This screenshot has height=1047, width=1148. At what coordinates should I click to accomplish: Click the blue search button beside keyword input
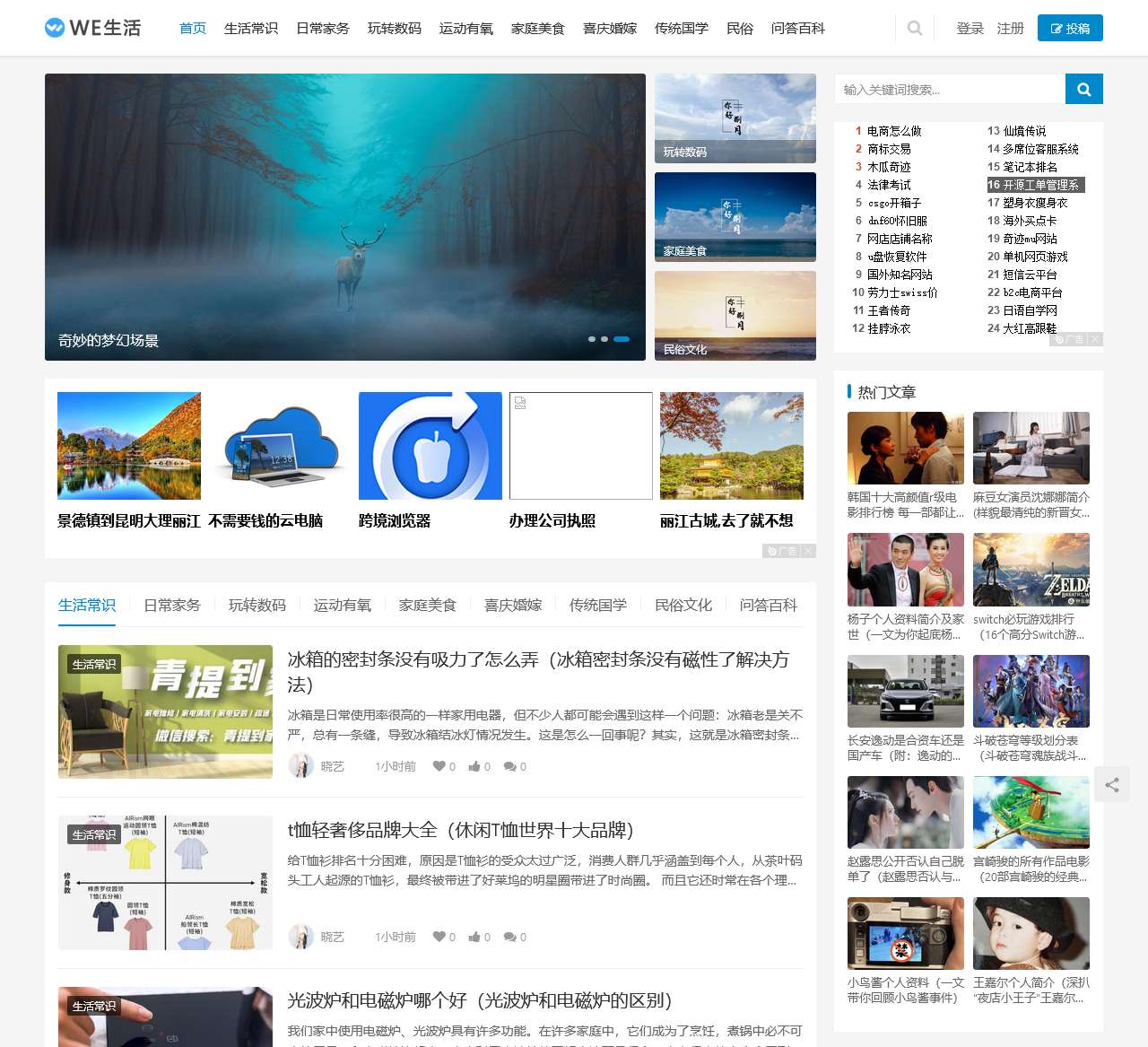[1084, 89]
